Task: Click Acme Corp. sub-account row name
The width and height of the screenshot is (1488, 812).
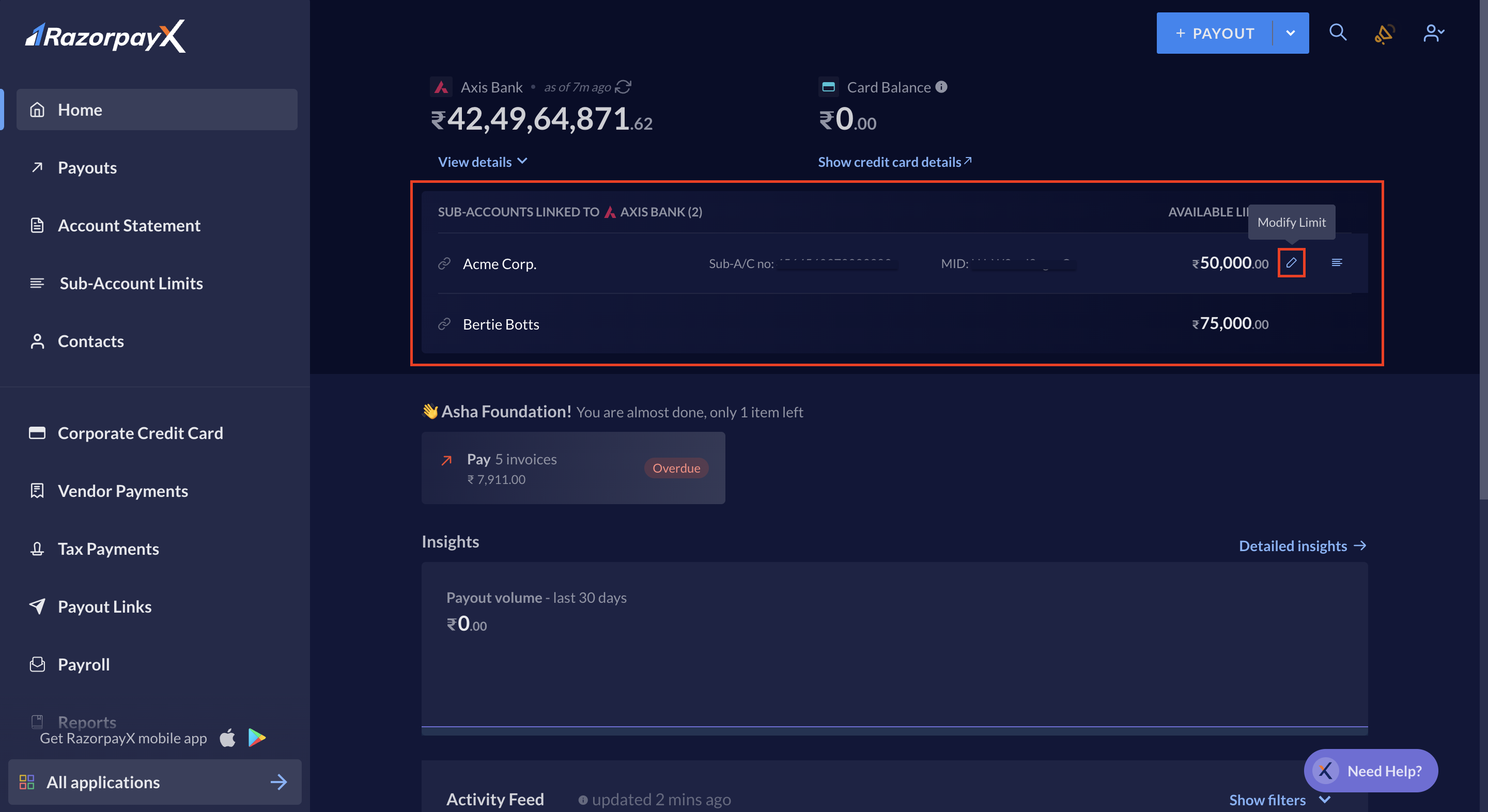Action: click(x=500, y=263)
